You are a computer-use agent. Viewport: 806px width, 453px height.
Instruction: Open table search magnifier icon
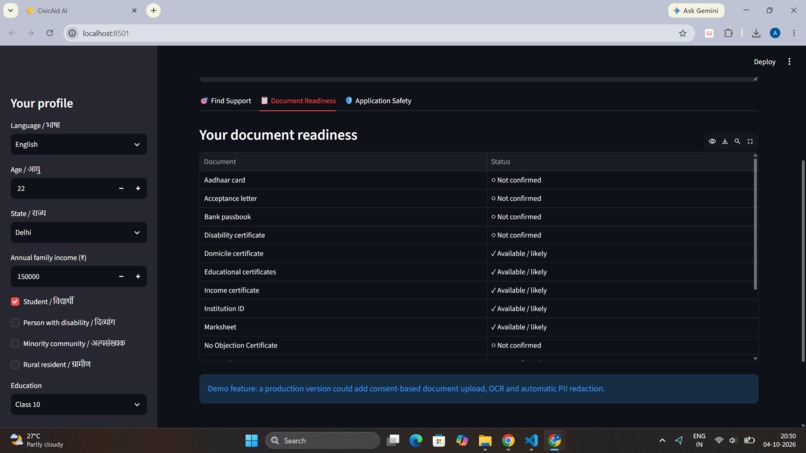tap(737, 141)
